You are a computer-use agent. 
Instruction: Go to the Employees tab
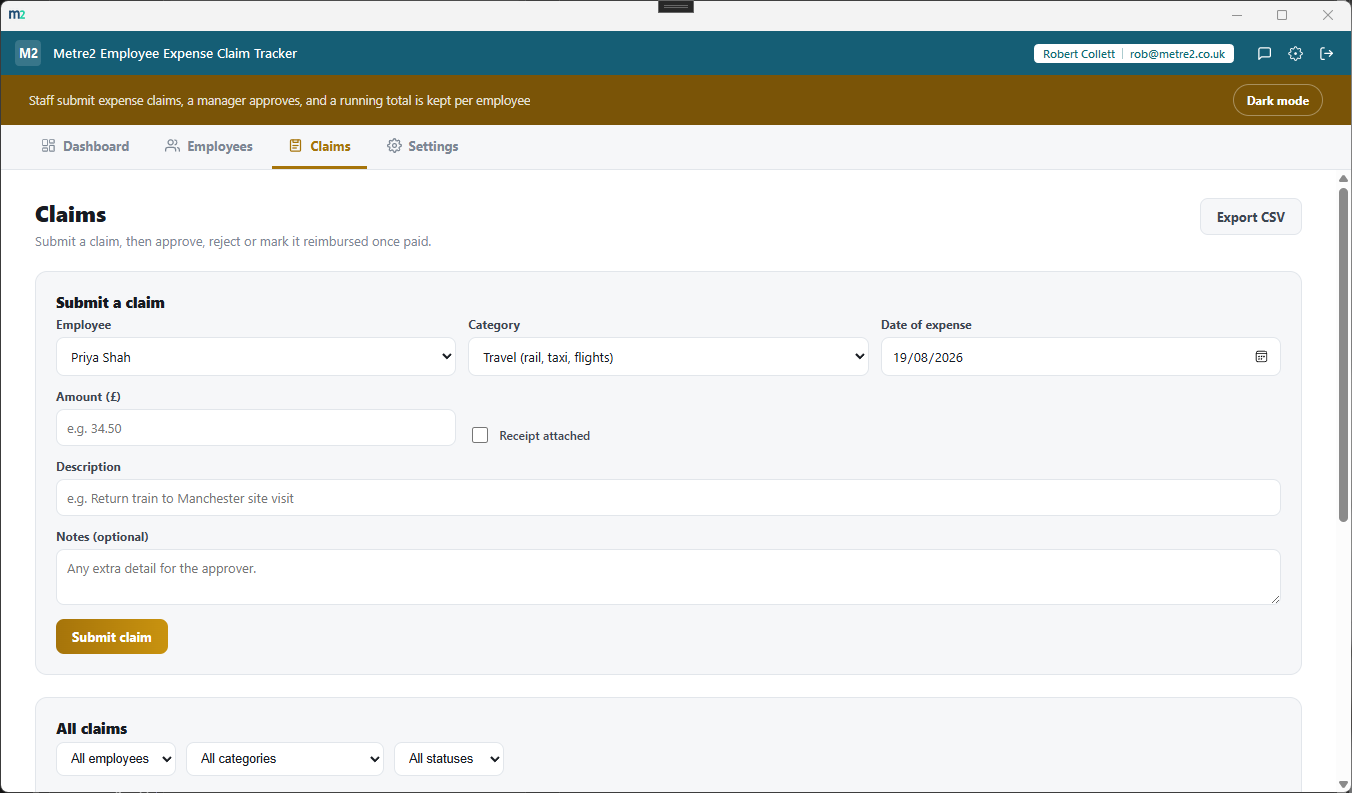209,146
